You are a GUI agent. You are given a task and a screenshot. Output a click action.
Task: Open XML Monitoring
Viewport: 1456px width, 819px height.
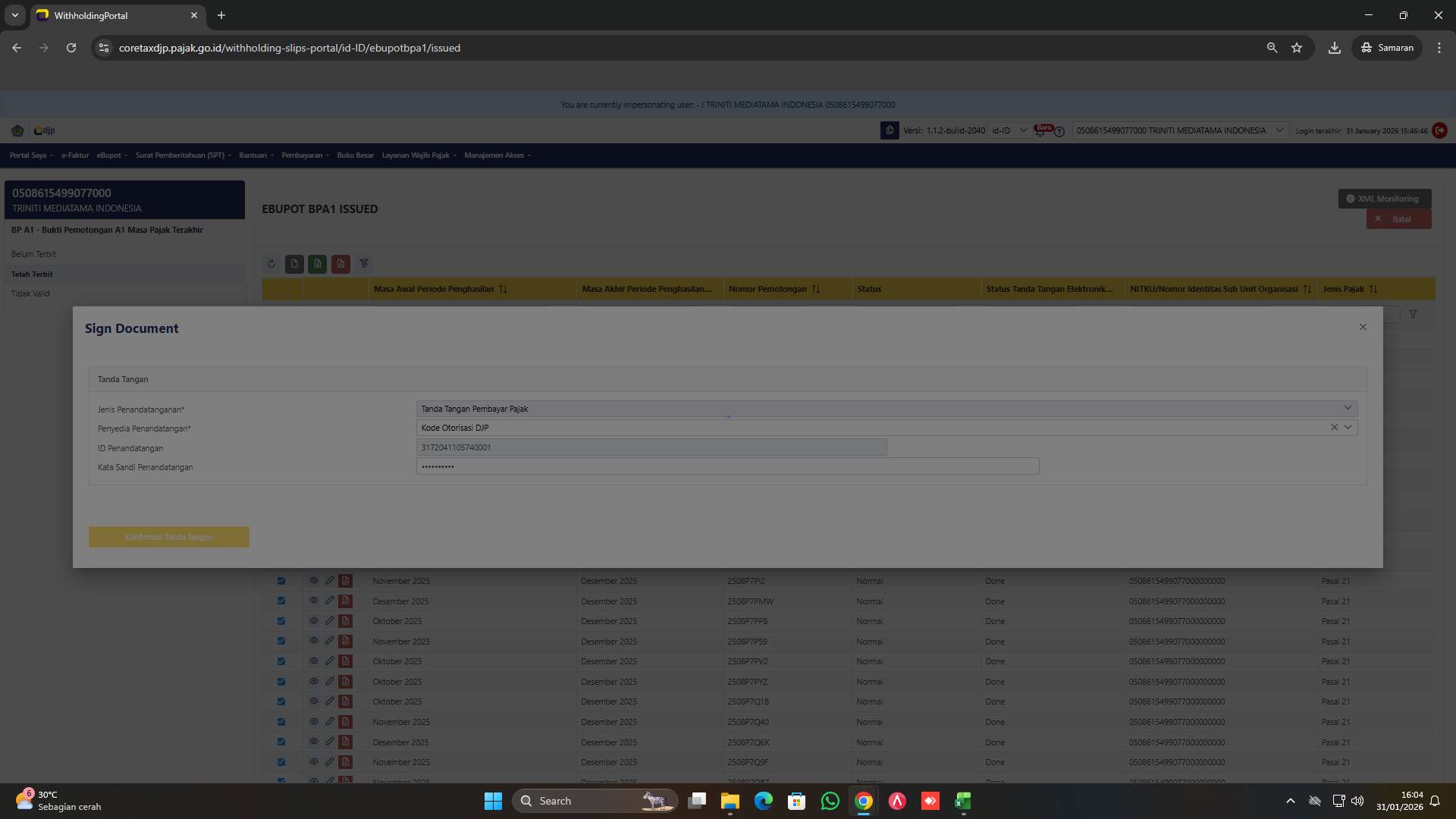[x=1385, y=198]
